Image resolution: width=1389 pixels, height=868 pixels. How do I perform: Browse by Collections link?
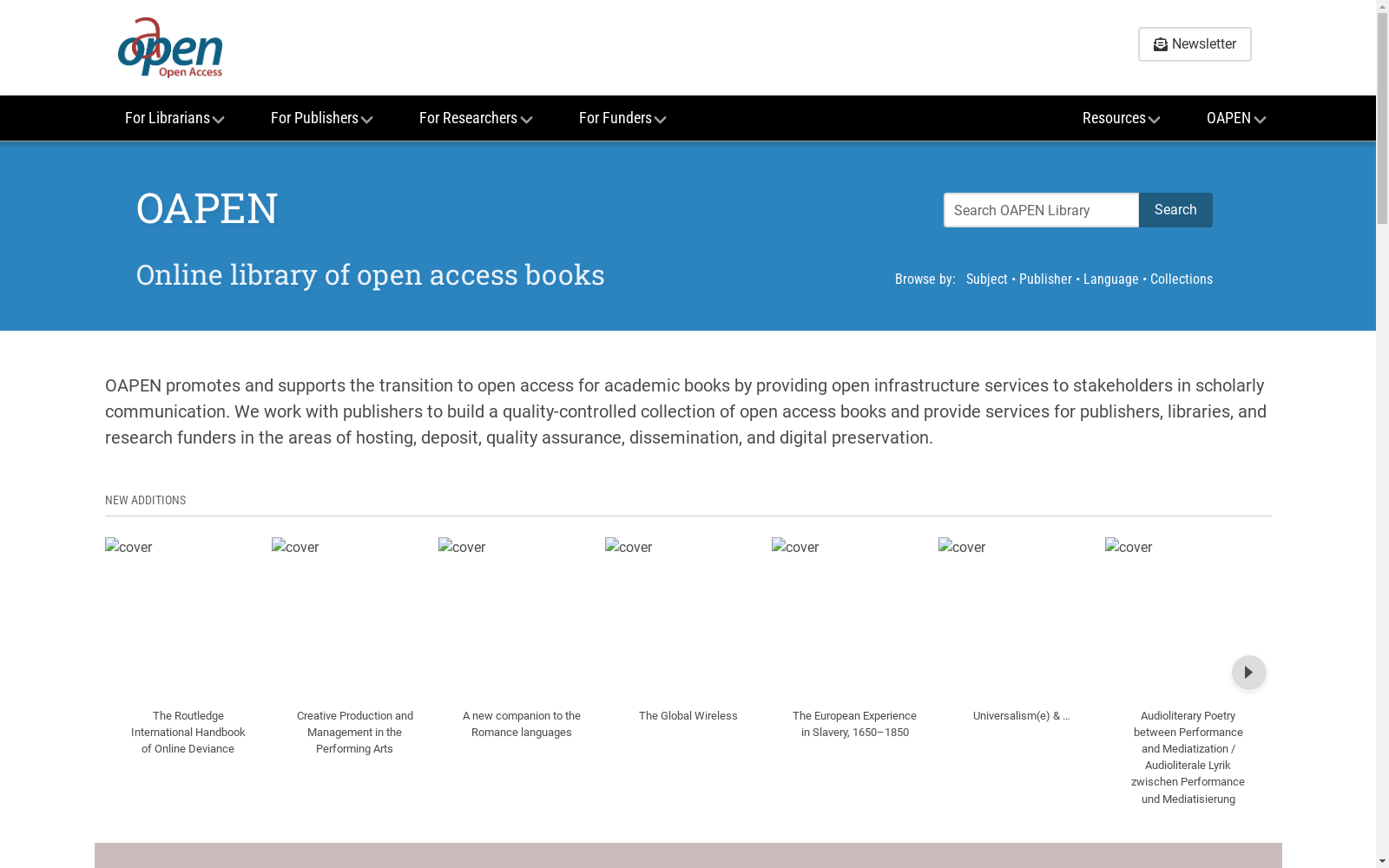coord(1182,279)
